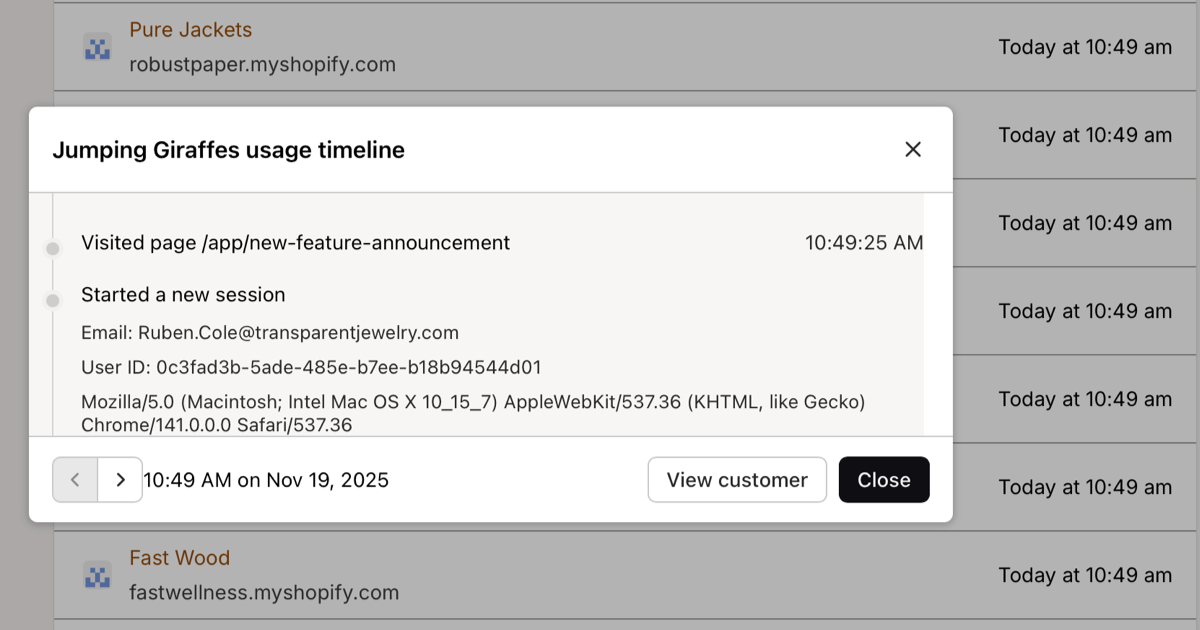Go to previous timeline page chevron
Image resolution: width=1200 pixels, height=630 pixels.
75,480
